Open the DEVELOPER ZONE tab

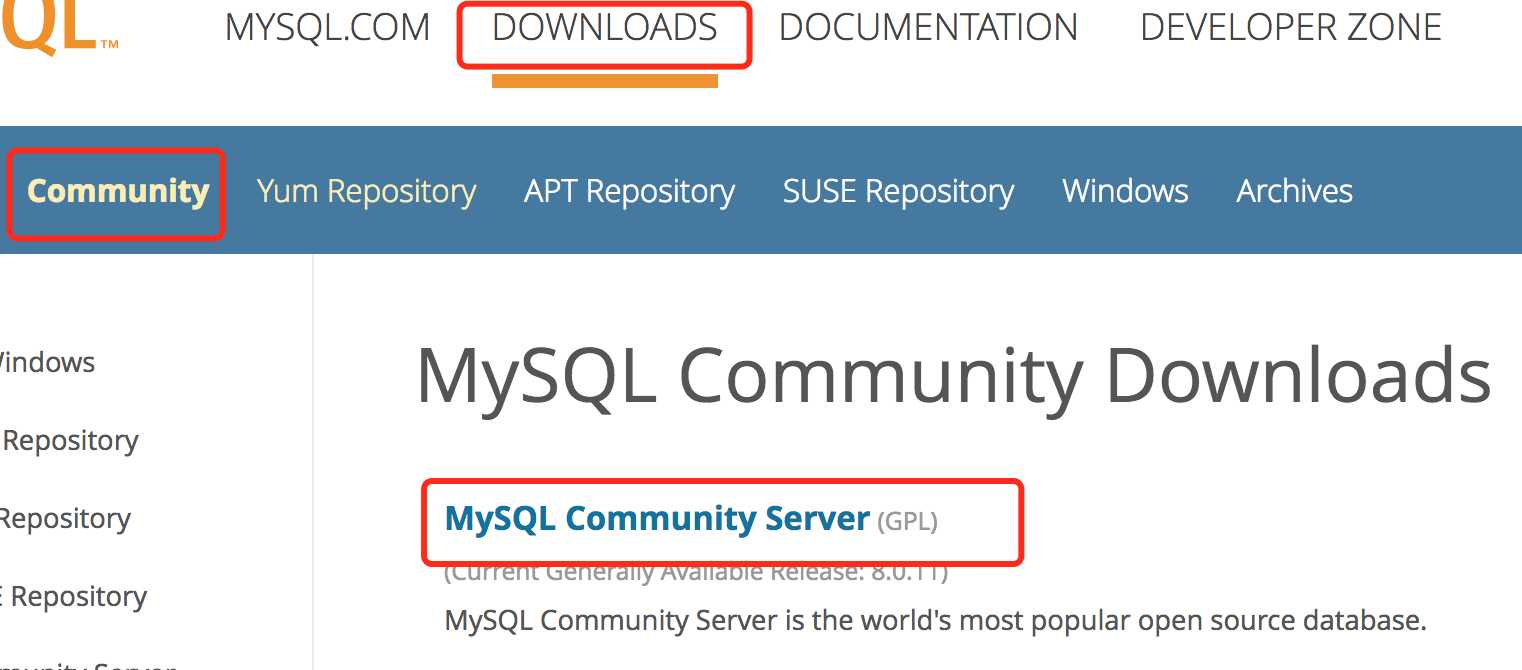pos(1290,27)
